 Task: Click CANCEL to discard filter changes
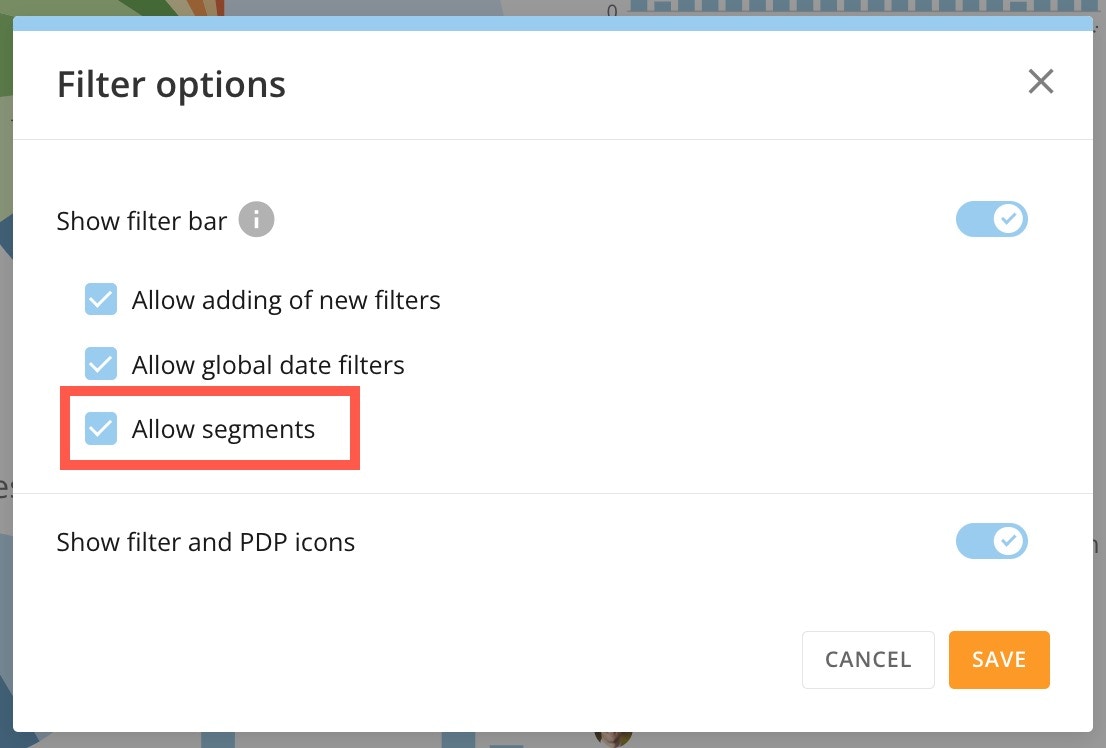pos(867,659)
